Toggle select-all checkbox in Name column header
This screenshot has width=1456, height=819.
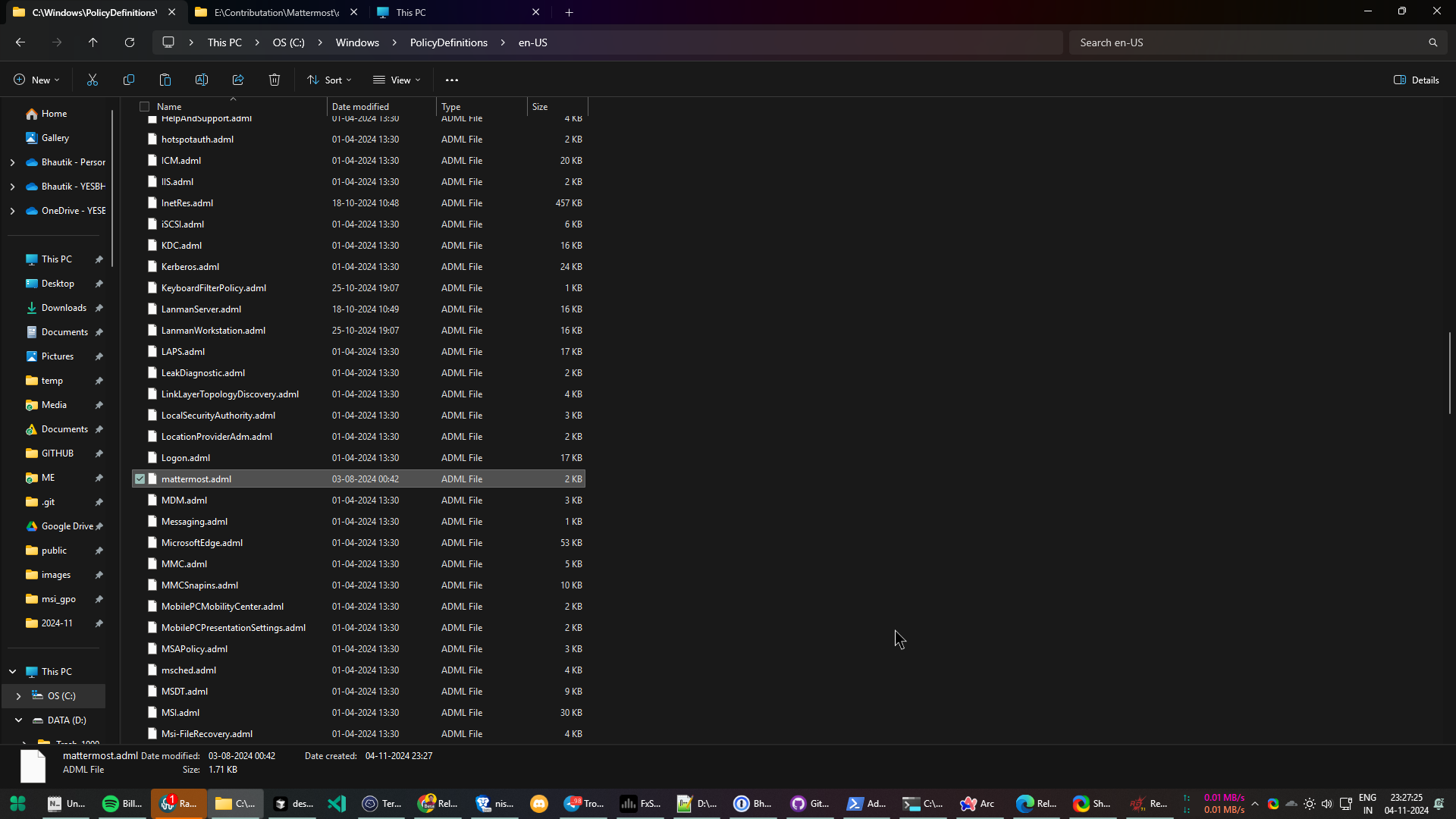click(x=144, y=106)
